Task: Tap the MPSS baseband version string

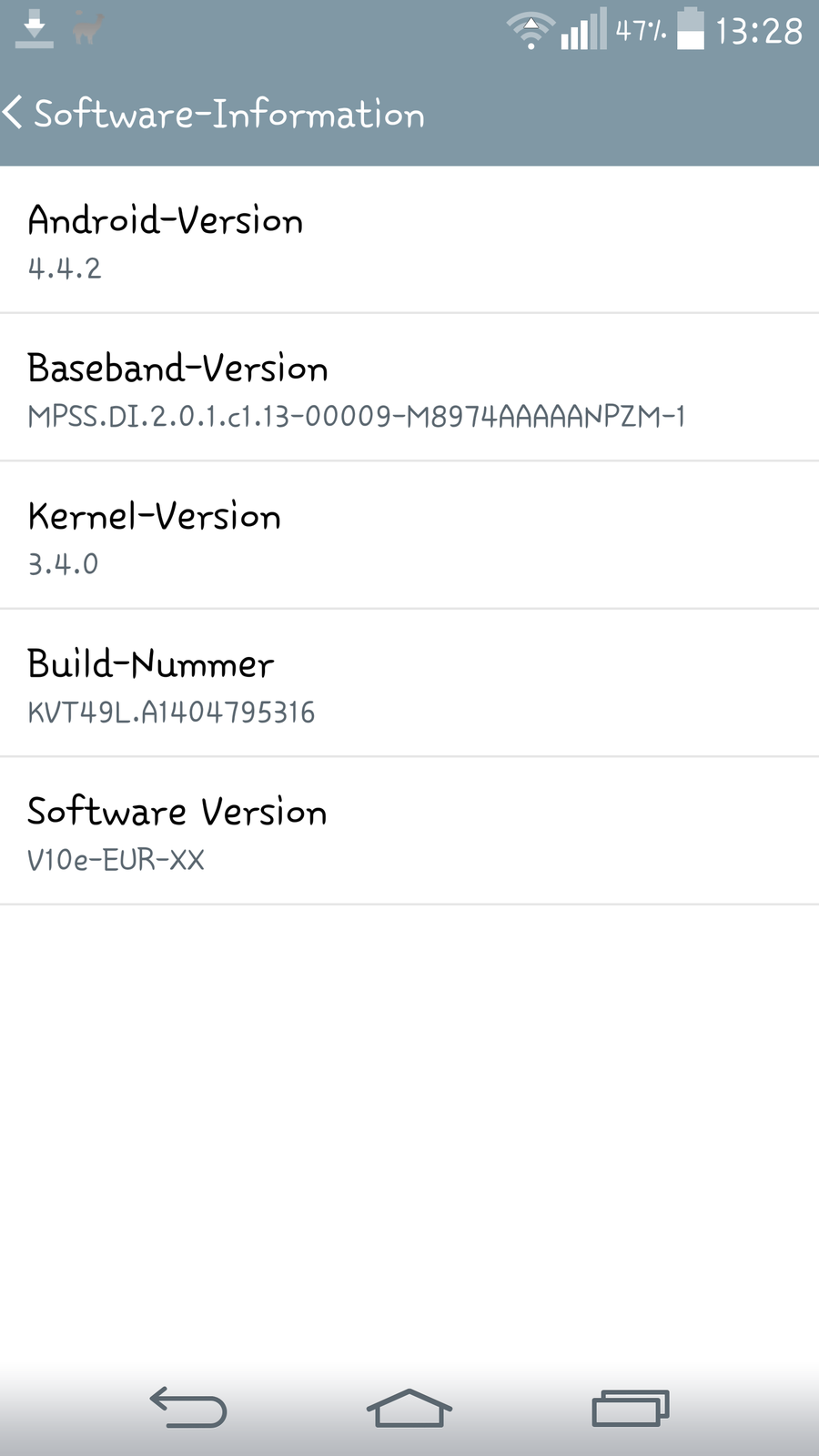Action: click(x=356, y=417)
